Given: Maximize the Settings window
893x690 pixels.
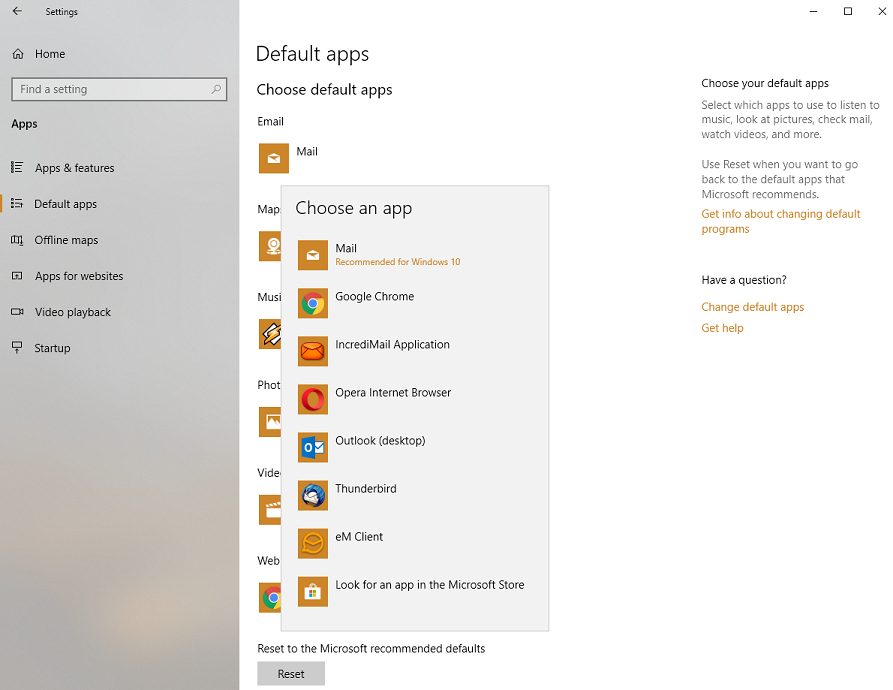Looking at the screenshot, I should 847,11.
